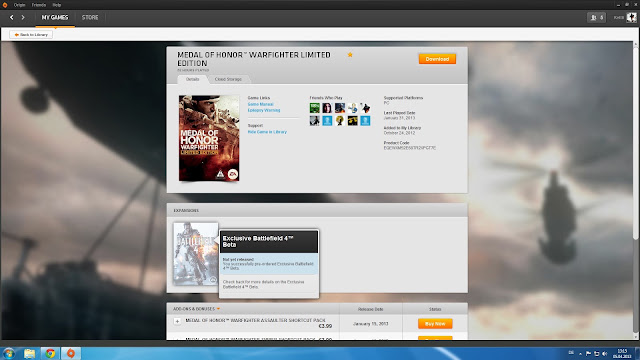Image resolution: width=640 pixels, height=360 pixels.
Task: Open the Windows Start button
Action: 9,353
